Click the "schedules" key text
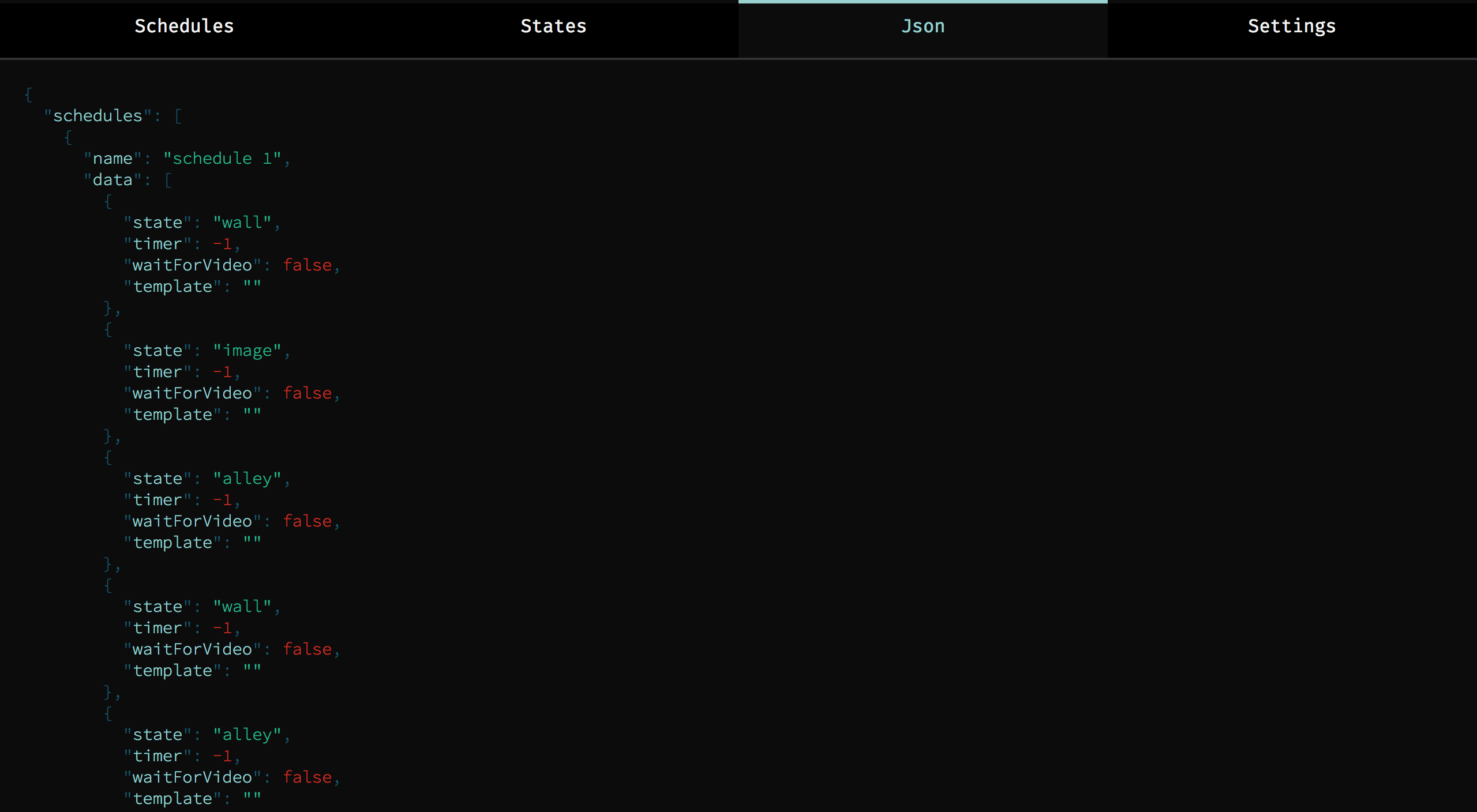 pos(98,116)
